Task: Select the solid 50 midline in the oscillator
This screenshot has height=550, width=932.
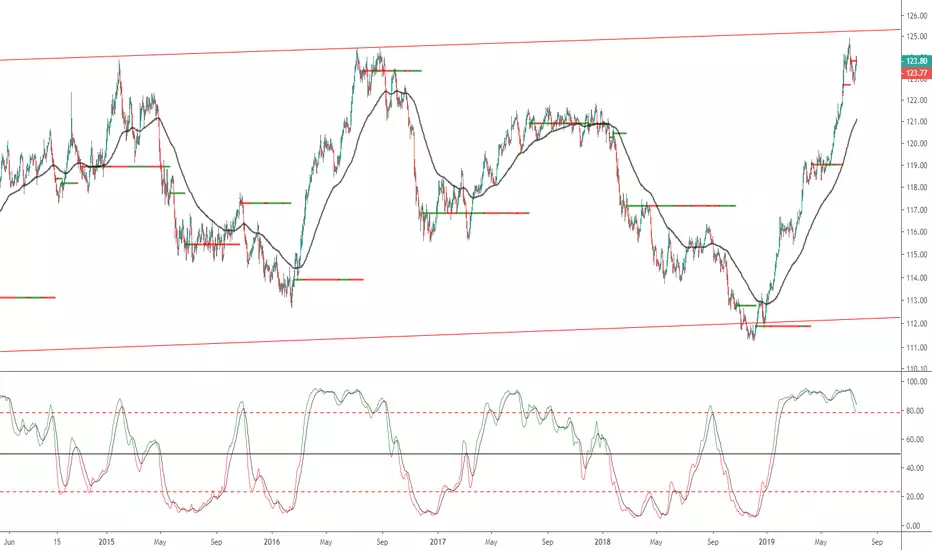Action: [x=451, y=454]
